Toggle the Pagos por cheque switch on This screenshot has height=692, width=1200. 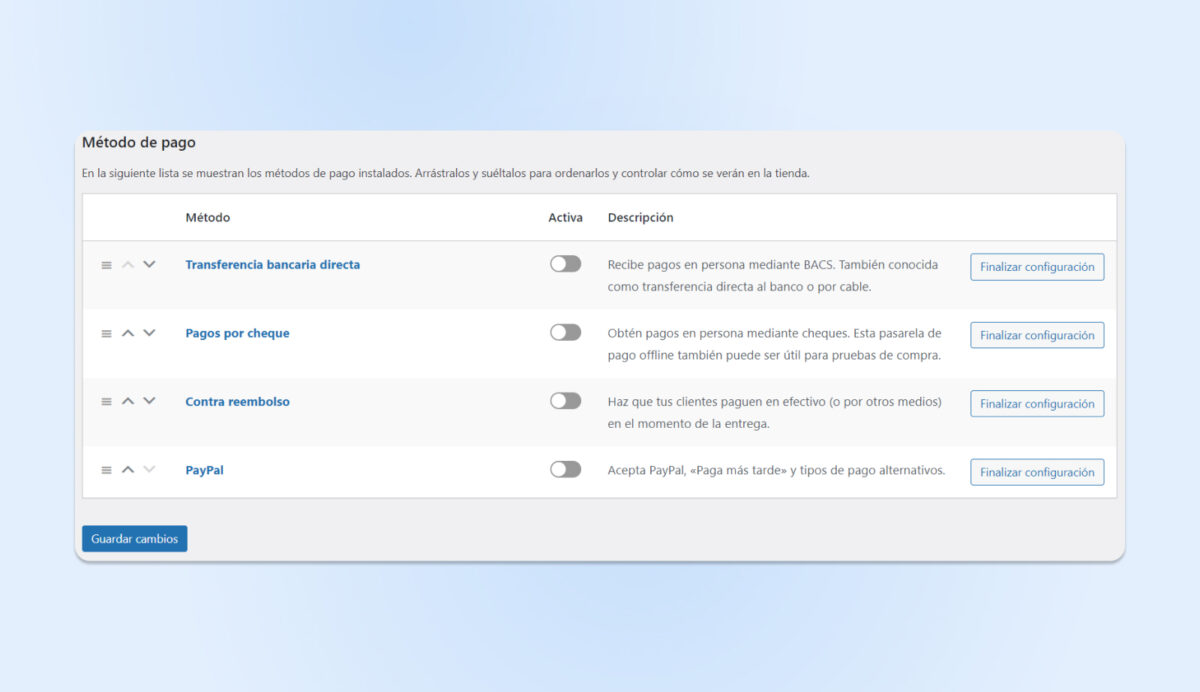(565, 331)
